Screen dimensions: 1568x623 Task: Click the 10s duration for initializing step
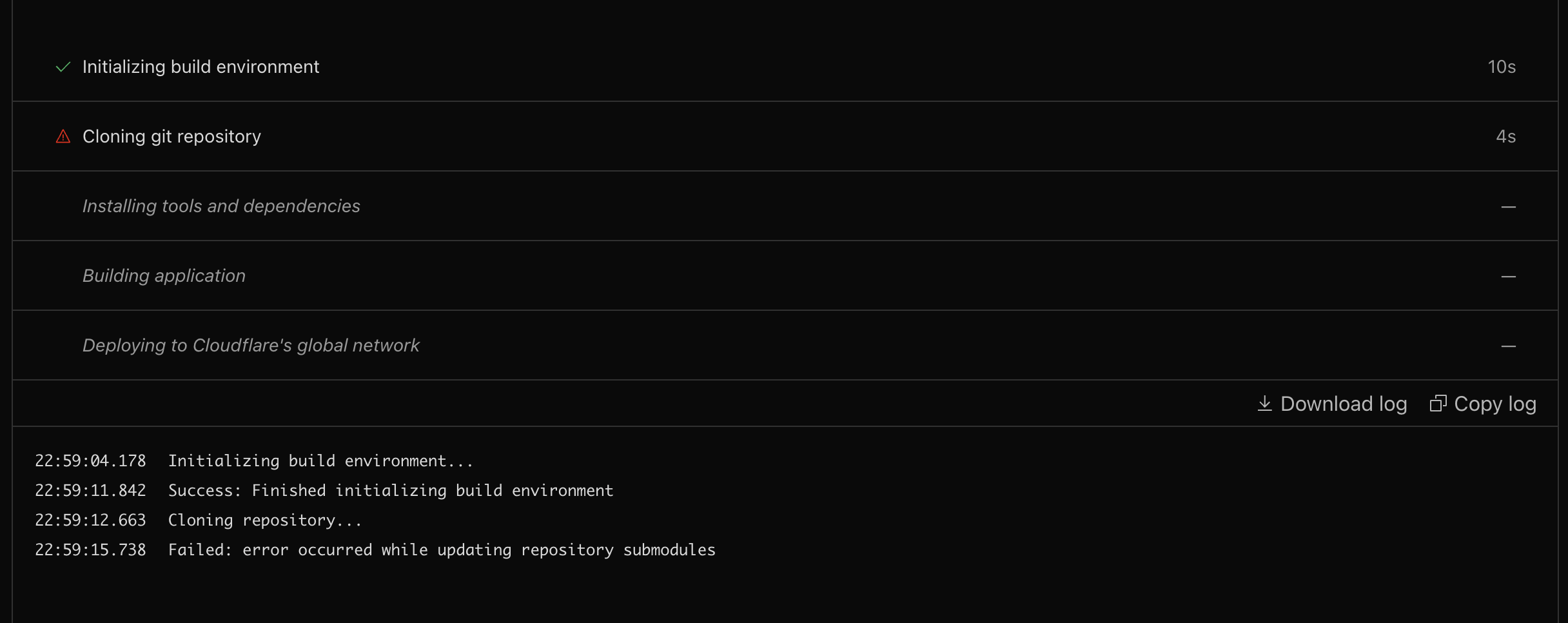(1502, 67)
